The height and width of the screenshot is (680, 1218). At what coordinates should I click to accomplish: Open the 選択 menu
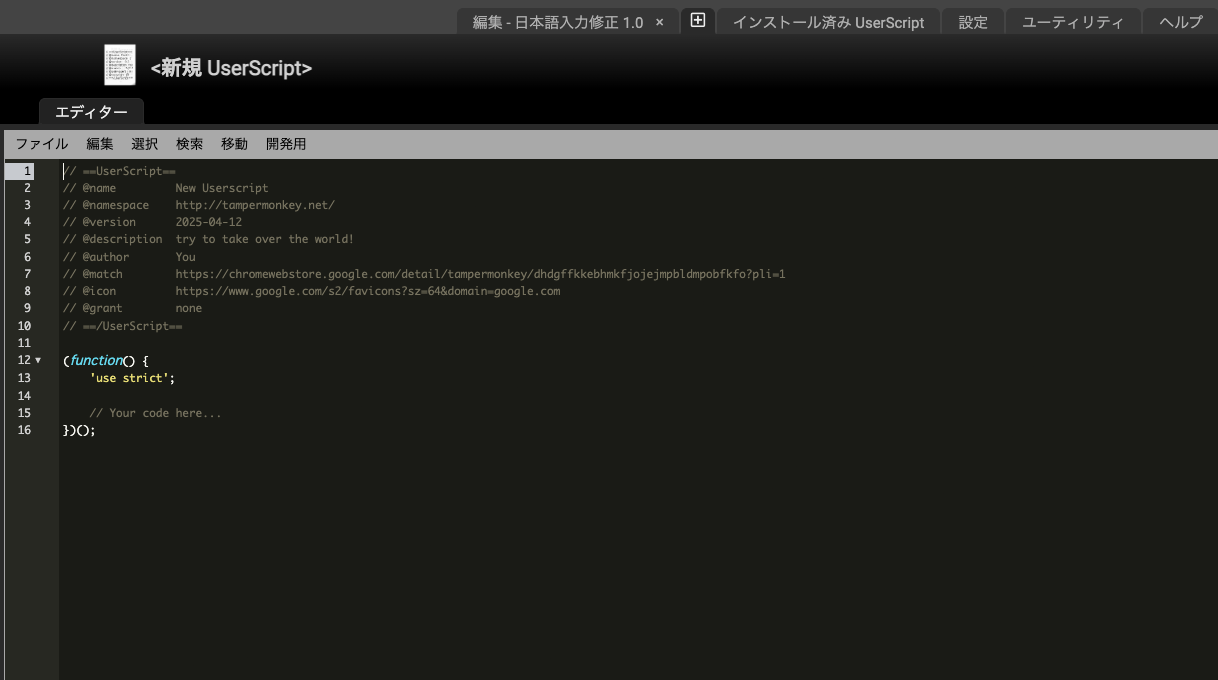(x=145, y=144)
